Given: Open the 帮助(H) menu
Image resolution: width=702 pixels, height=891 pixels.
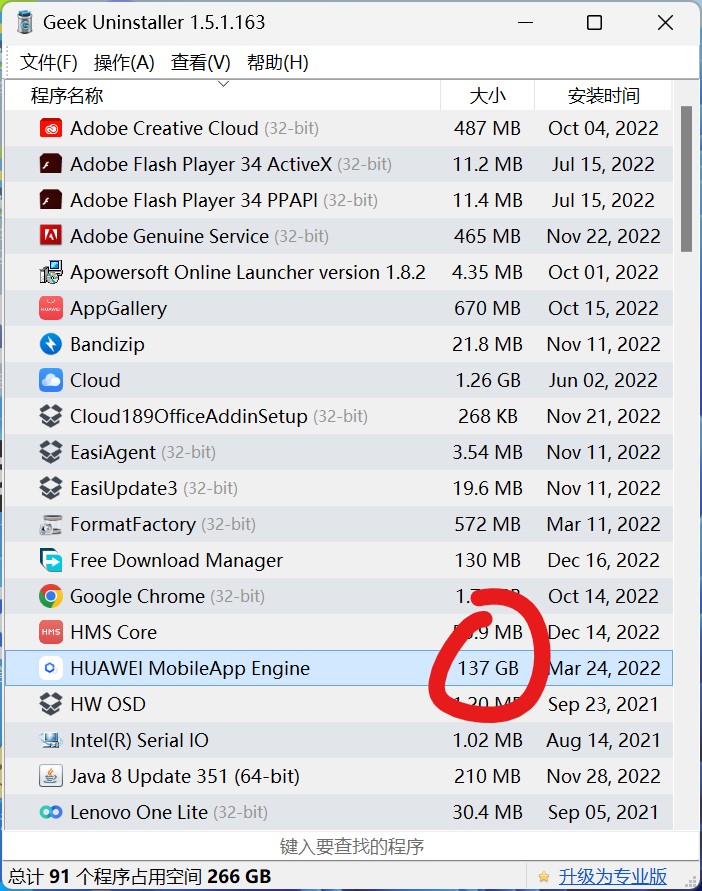Looking at the screenshot, I should coord(277,63).
